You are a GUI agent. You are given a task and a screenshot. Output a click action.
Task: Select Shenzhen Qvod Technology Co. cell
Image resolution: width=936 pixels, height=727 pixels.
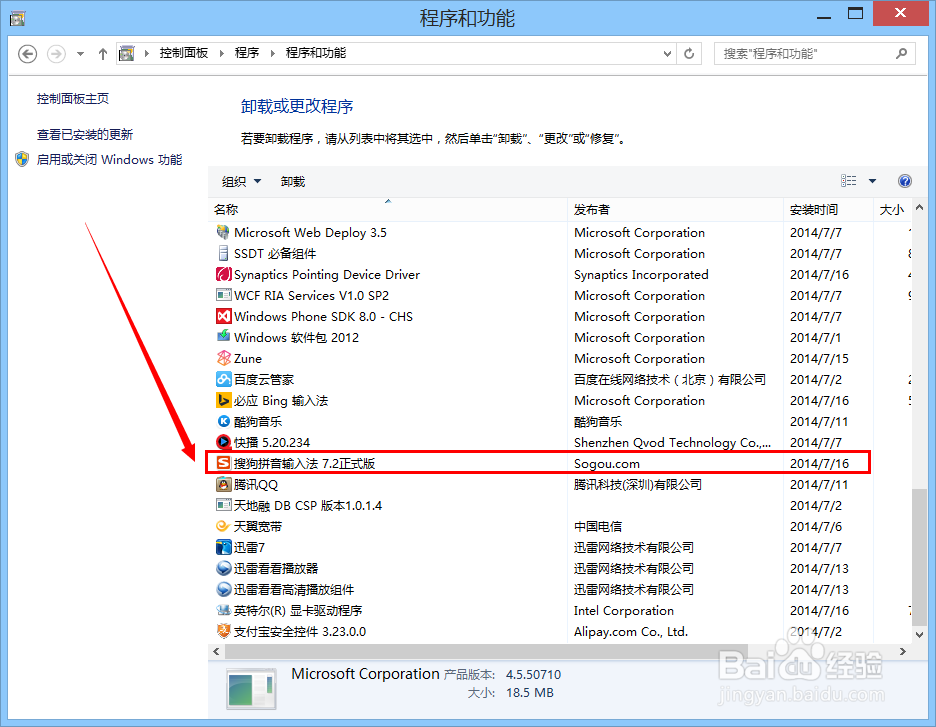[x=672, y=442]
